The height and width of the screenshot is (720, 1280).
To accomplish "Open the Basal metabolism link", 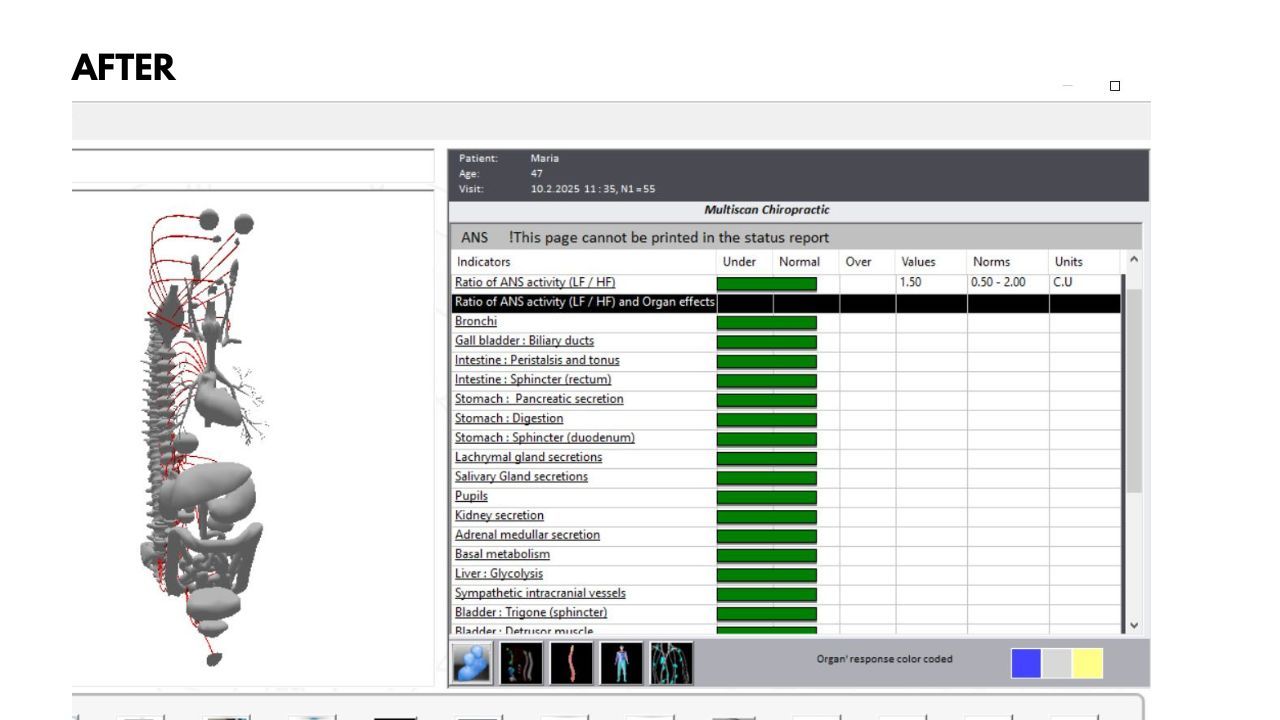I will [x=502, y=554].
